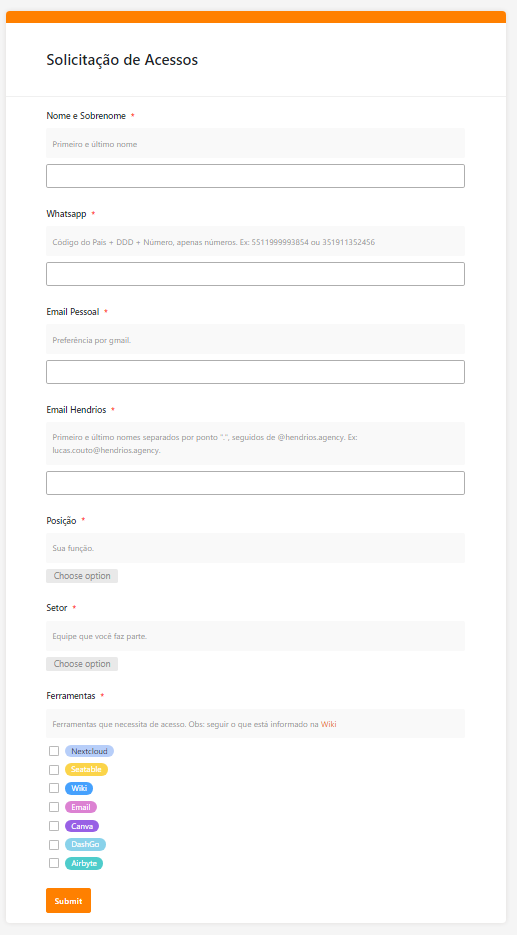Open the Wiki link in Ferramentas description
This screenshot has height=935, width=517.
[x=329, y=725]
